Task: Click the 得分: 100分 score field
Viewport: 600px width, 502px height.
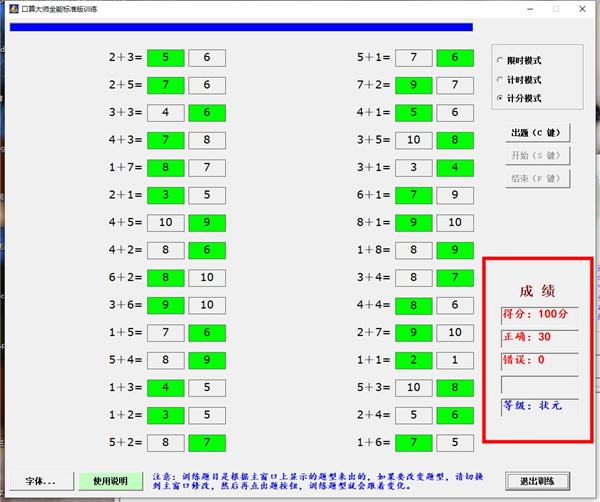Action: (x=539, y=314)
